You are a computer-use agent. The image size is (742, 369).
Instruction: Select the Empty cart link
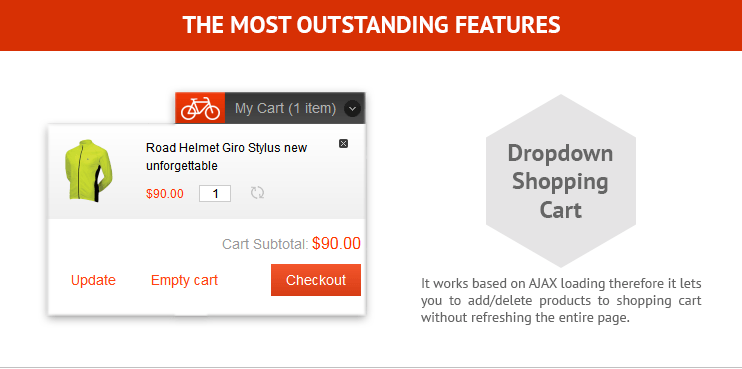pos(184,280)
